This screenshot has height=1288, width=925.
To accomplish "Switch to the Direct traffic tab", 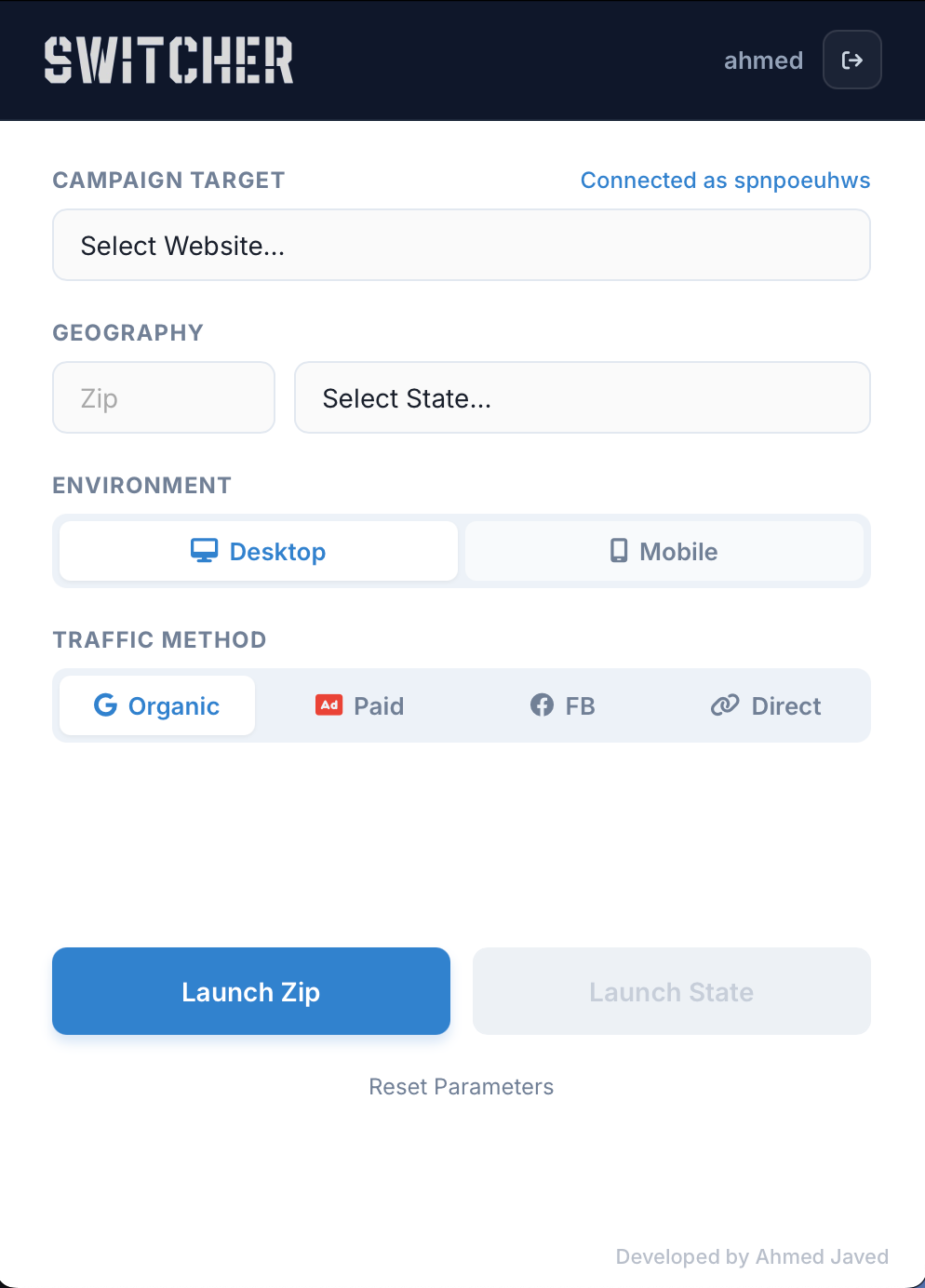I will click(x=765, y=705).
